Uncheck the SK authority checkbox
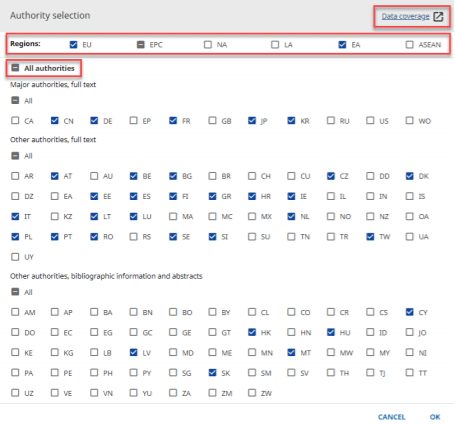Image resolution: width=455 pixels, height=425 pixels. point(212,373)
